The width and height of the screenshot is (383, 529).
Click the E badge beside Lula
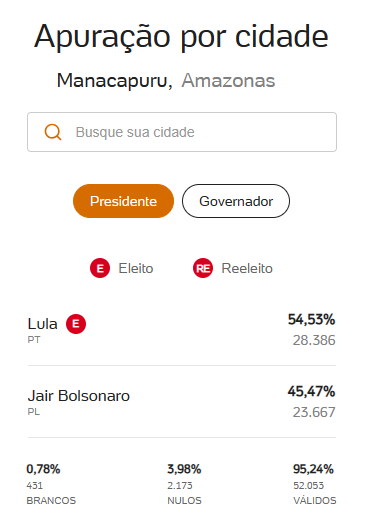point(76,324)
